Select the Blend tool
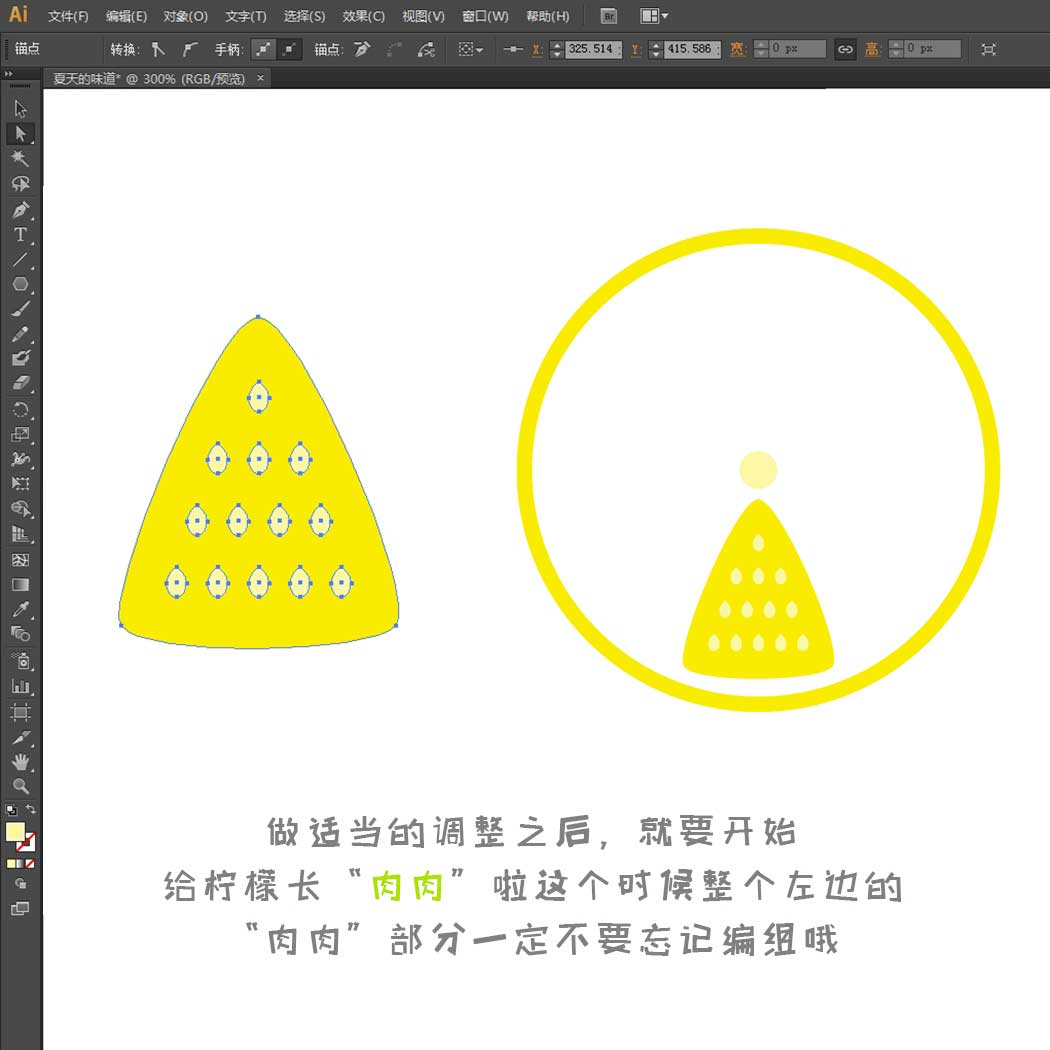 [x=20, y=634]
